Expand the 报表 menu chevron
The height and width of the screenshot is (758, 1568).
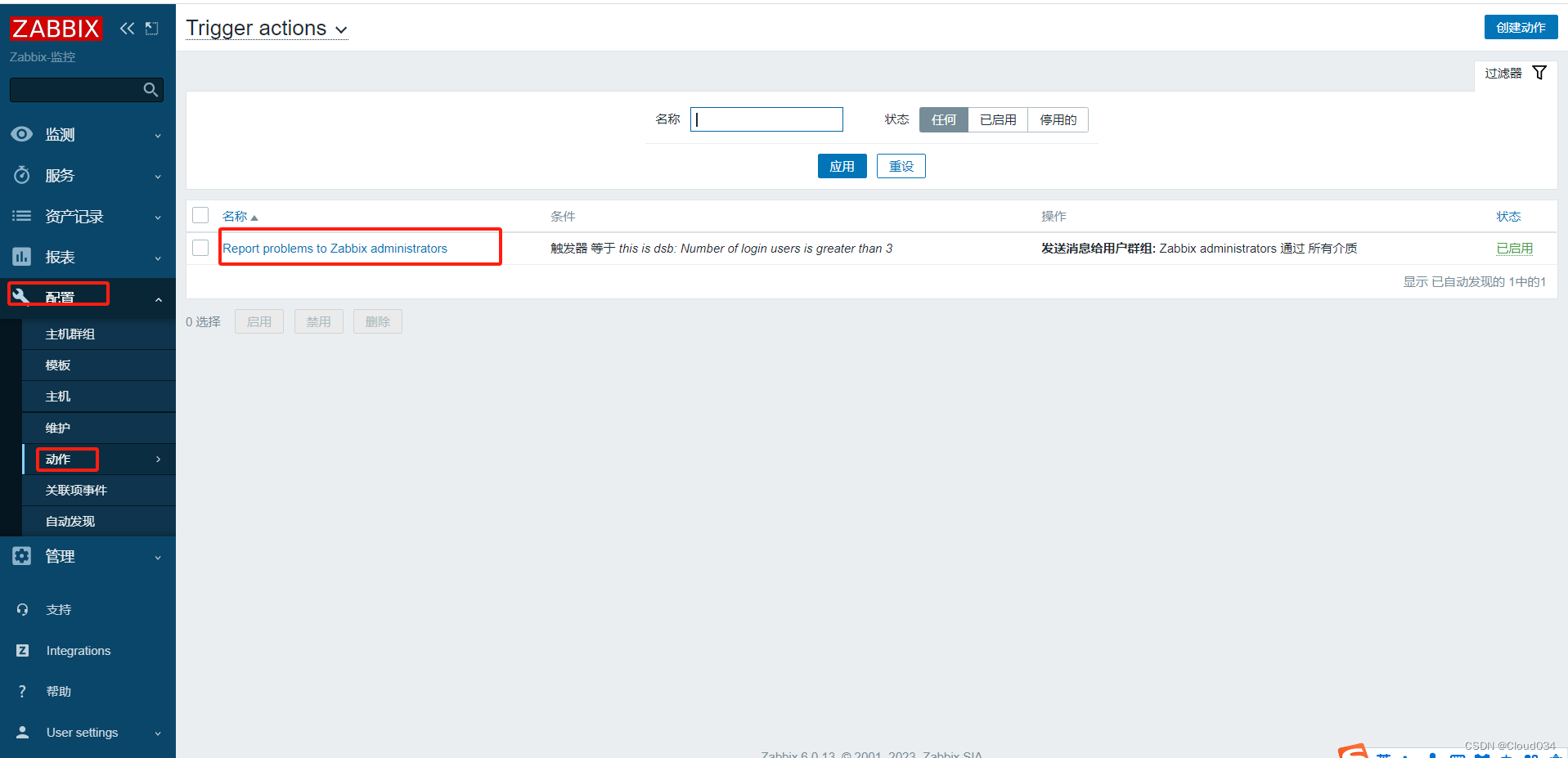pyautogui.click(x=158, y=258)
